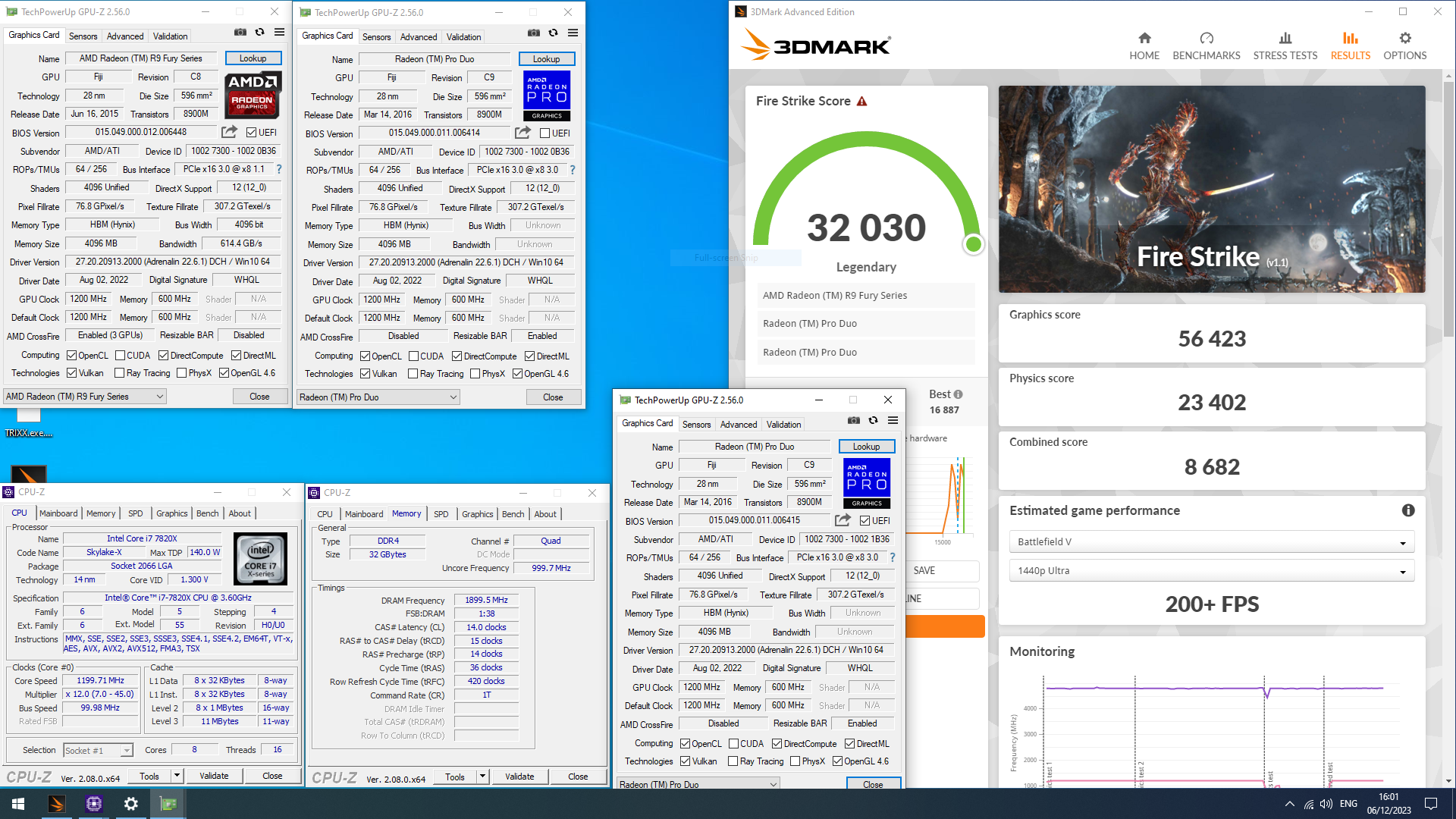Click Fire Strike score warning icon
The width and height of the screenshot is (1456, 819).
862,102
